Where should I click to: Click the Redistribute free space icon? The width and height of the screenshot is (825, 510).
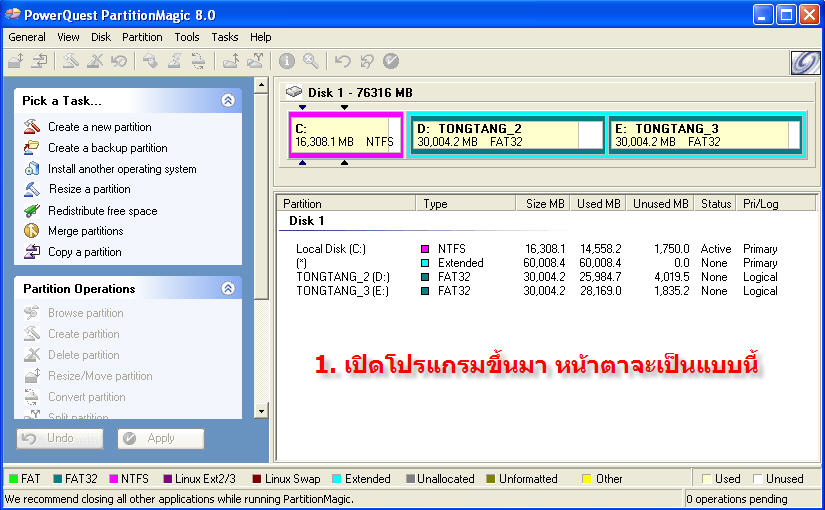pos(32,211)
